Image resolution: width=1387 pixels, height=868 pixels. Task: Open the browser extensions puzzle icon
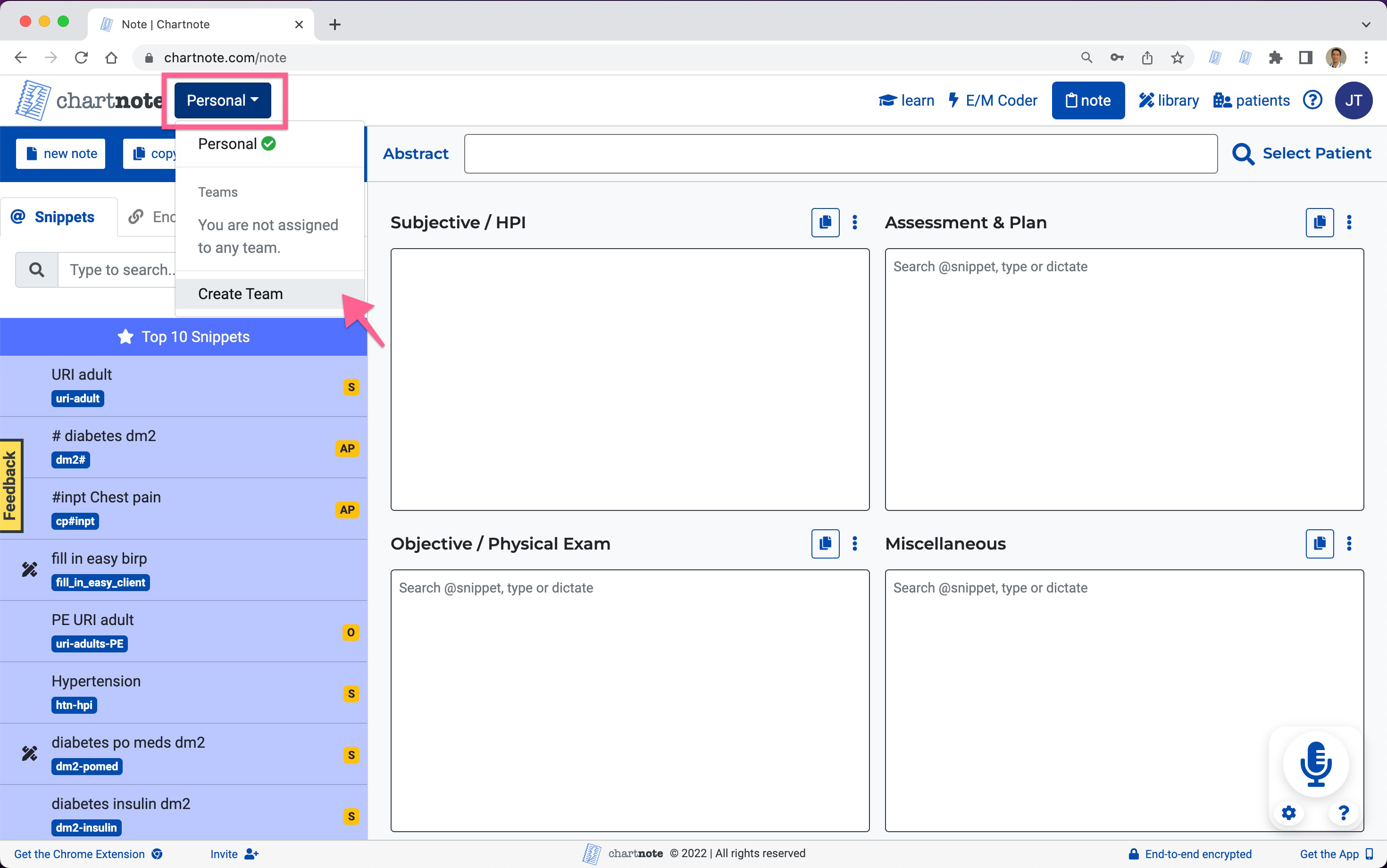click(x=1275, y=58)
